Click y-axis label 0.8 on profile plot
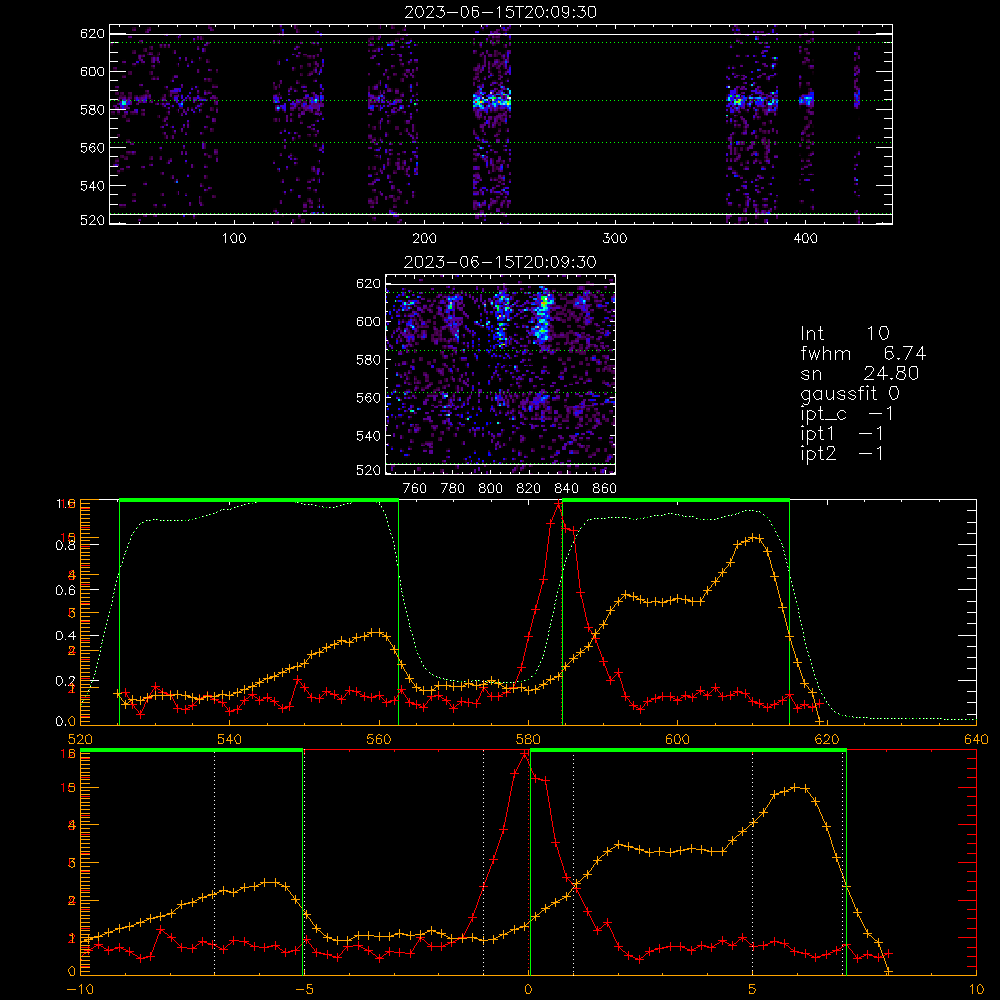1000x1000 pixels. click(66, 545)
